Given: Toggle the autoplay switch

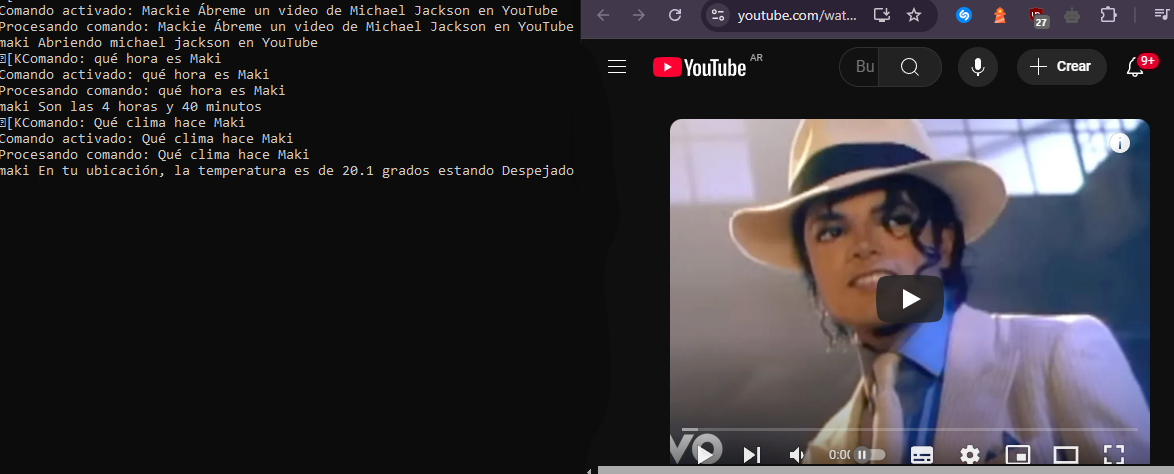Looking at the screenshot, I should click(x=869, y=455).
